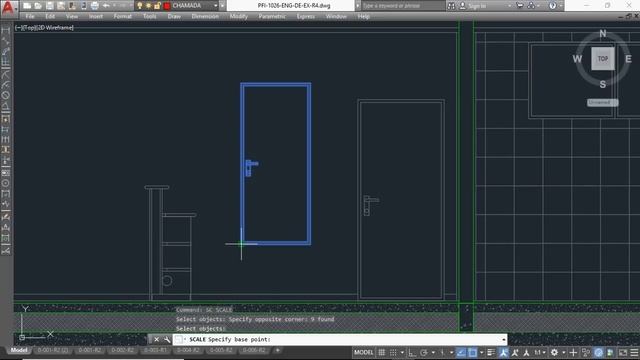Toggle AutoScale annotation icon in status bar
This screenshot has width=640, height=360.
(515, 352)
